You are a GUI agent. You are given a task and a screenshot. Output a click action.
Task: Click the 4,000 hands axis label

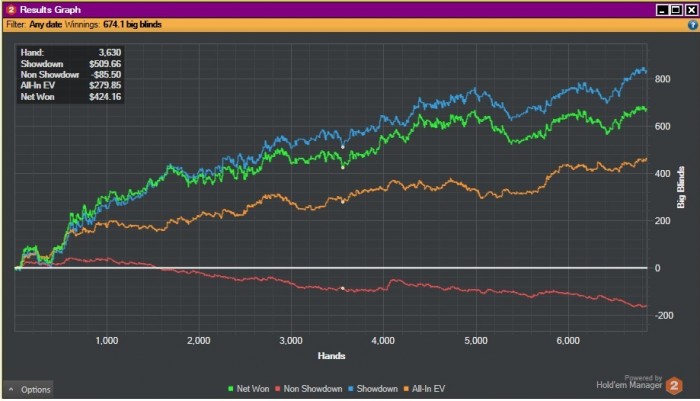383,341
